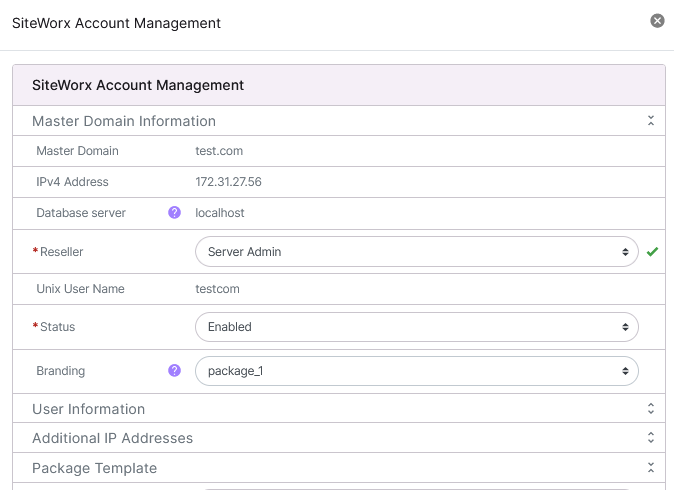The height and width of the screenshot is (490, 674).
Task: Click the SiteWorx Account Management panel header
Action: [138, 86]
